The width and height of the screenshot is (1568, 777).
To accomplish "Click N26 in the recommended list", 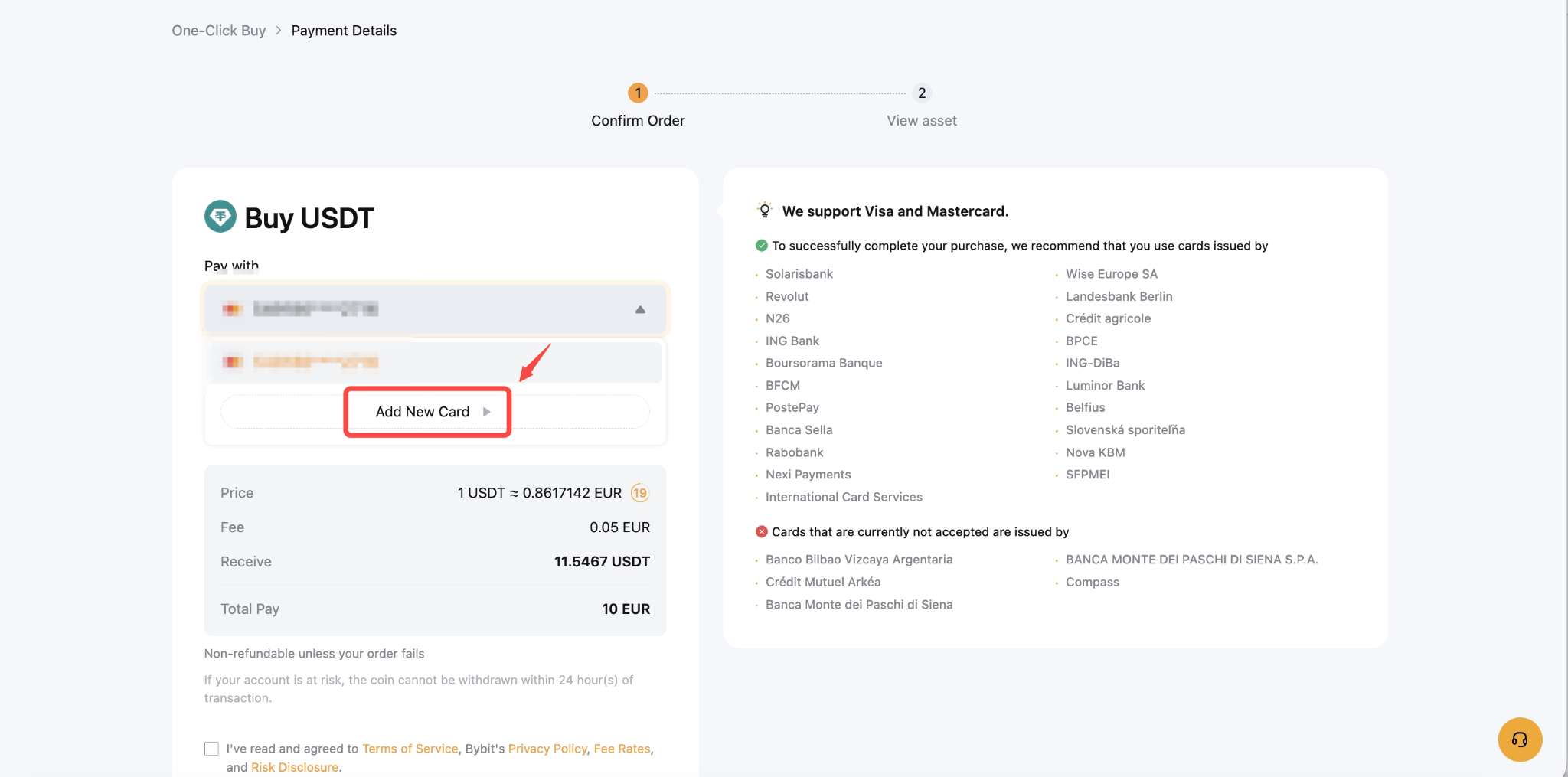I will (x=778, y=318).
